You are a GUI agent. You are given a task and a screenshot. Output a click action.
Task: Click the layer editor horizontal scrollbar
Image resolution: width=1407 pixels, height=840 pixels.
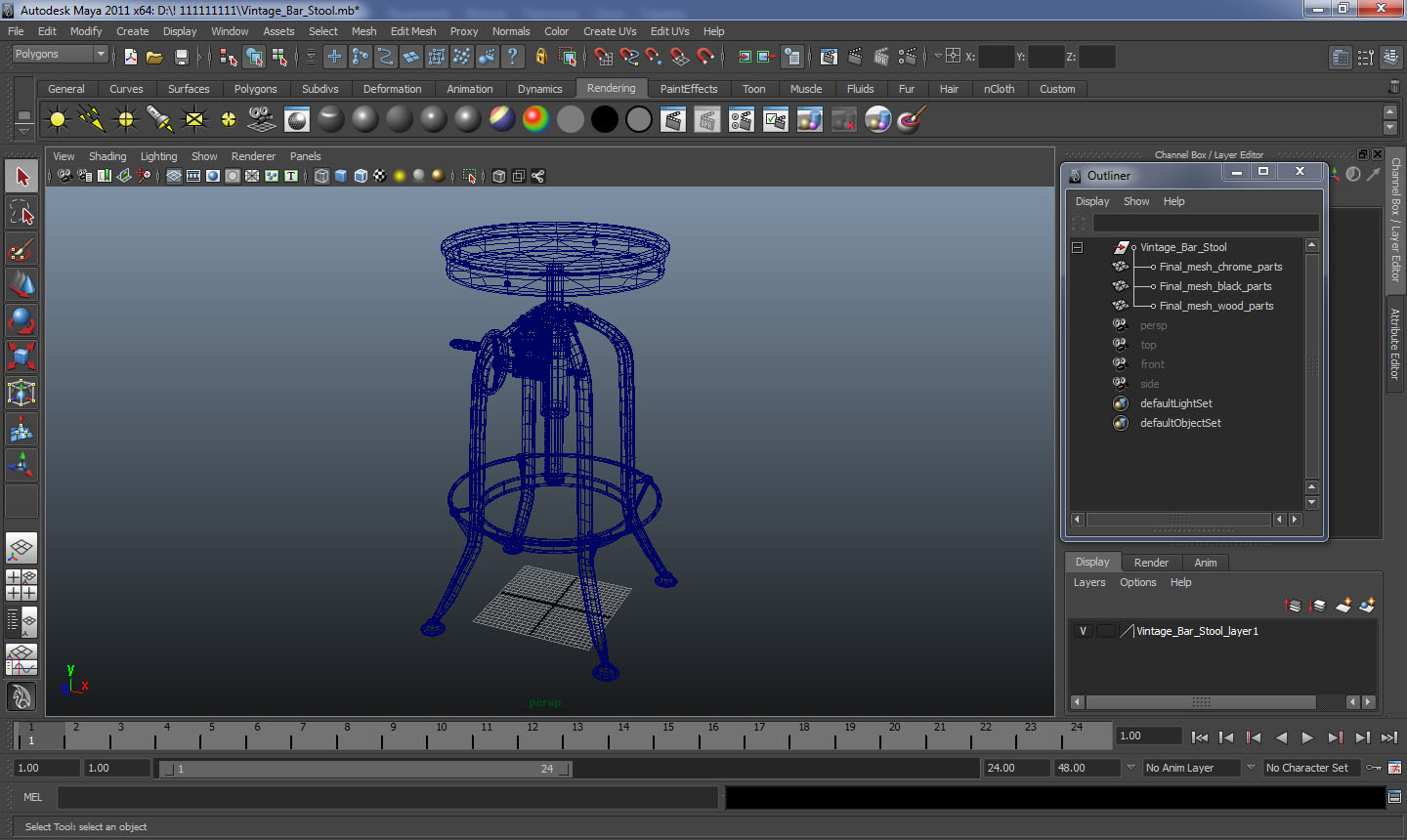[1201, 702]
